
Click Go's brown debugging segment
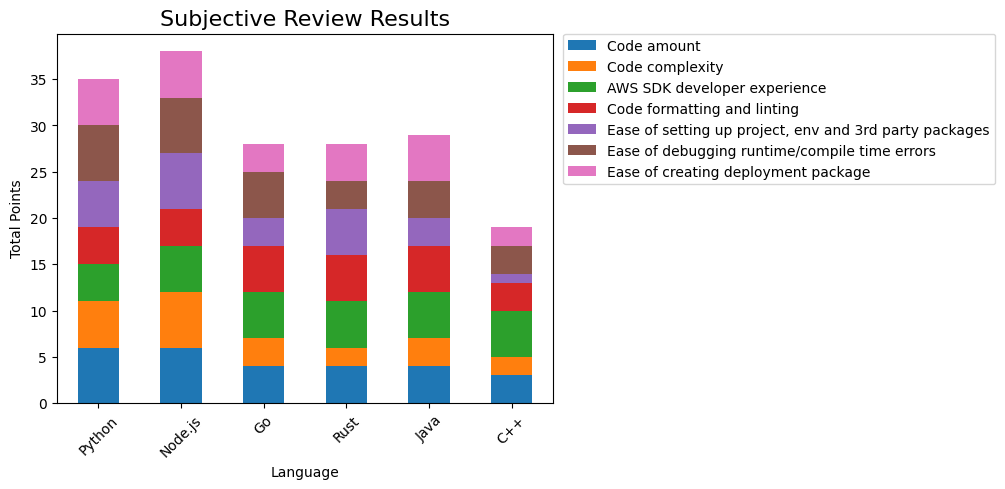[263, 195]
